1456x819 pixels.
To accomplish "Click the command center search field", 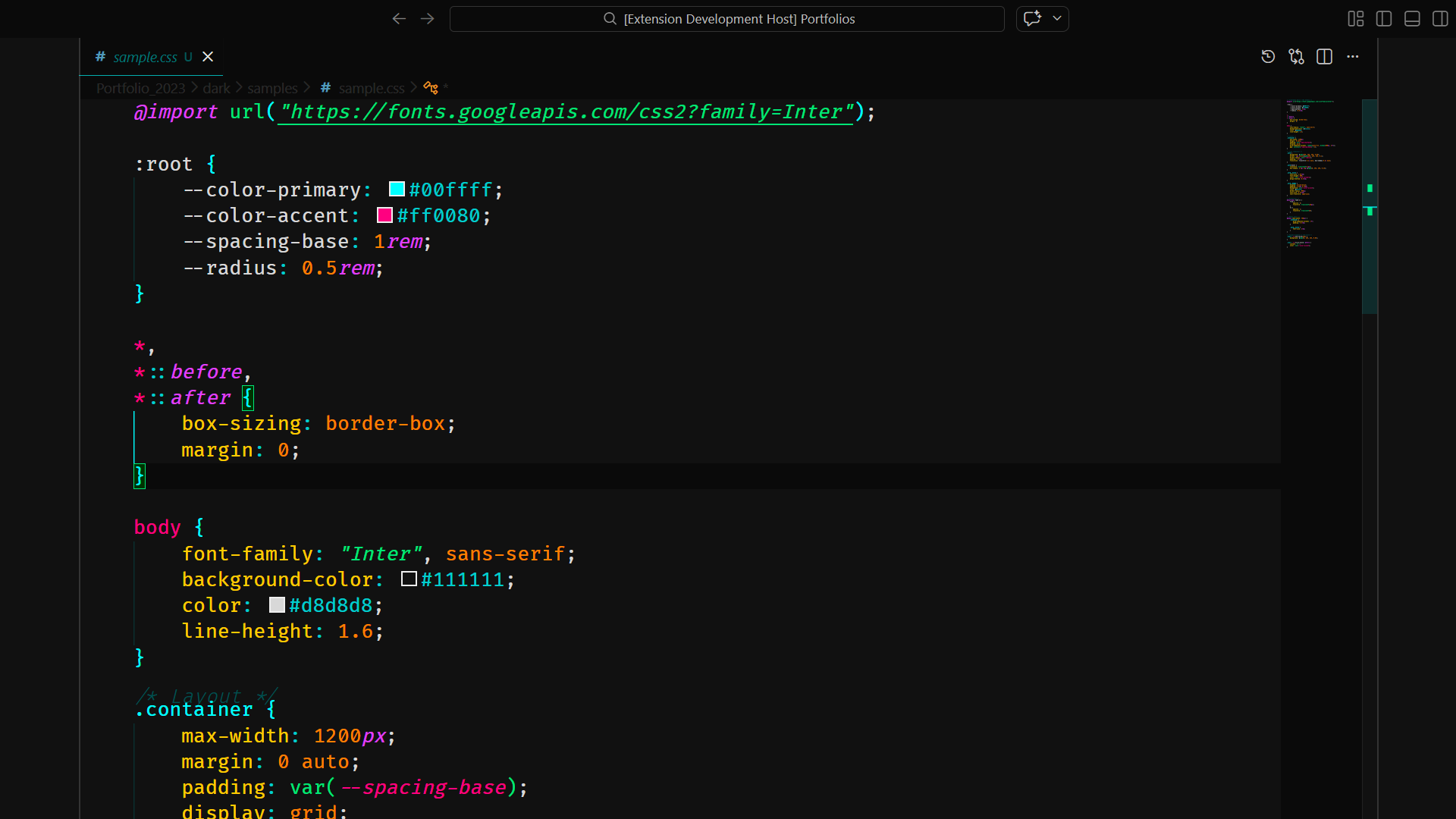I will click(x=726, y=19).
